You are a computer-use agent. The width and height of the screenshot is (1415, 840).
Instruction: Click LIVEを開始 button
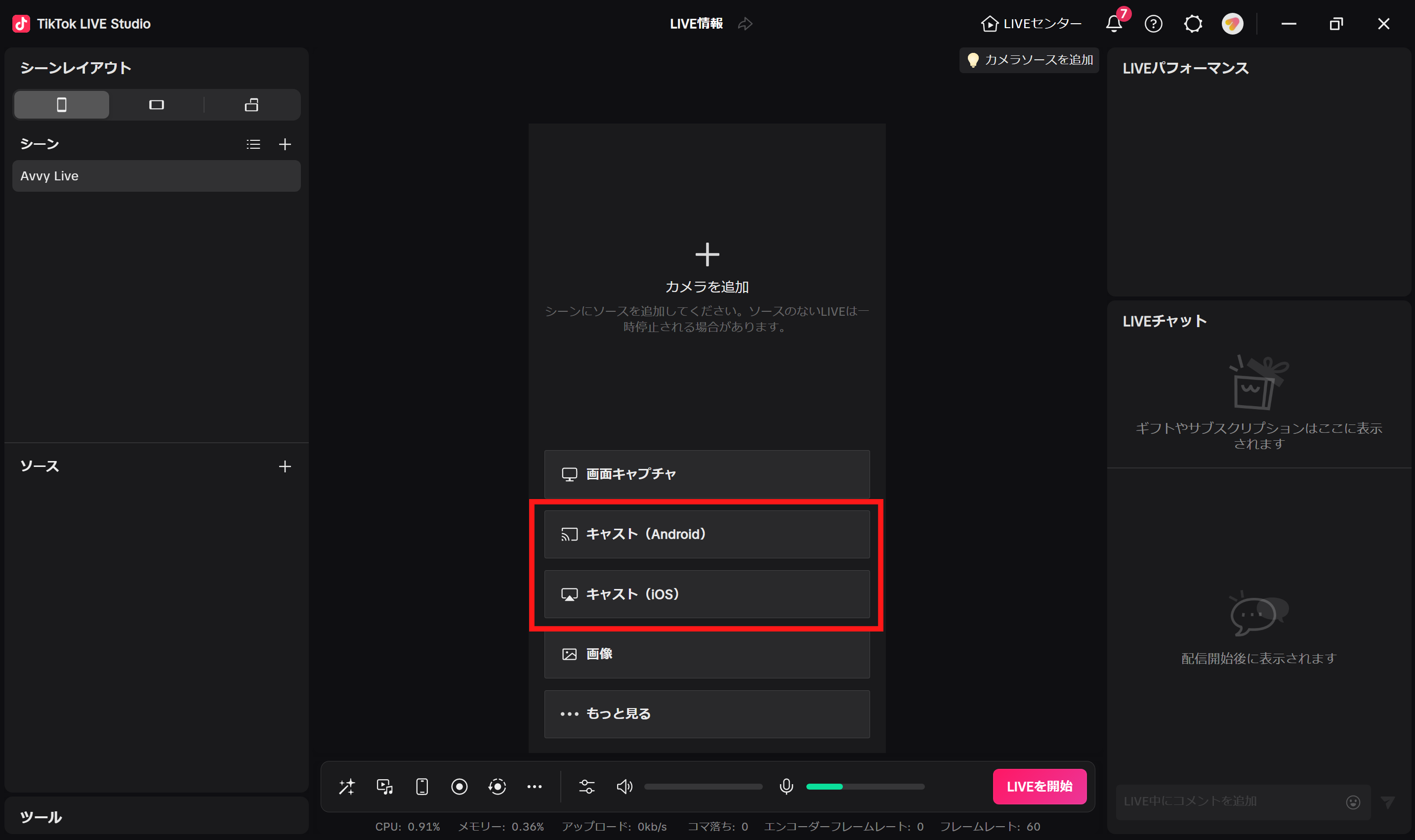click(1039, 787)
